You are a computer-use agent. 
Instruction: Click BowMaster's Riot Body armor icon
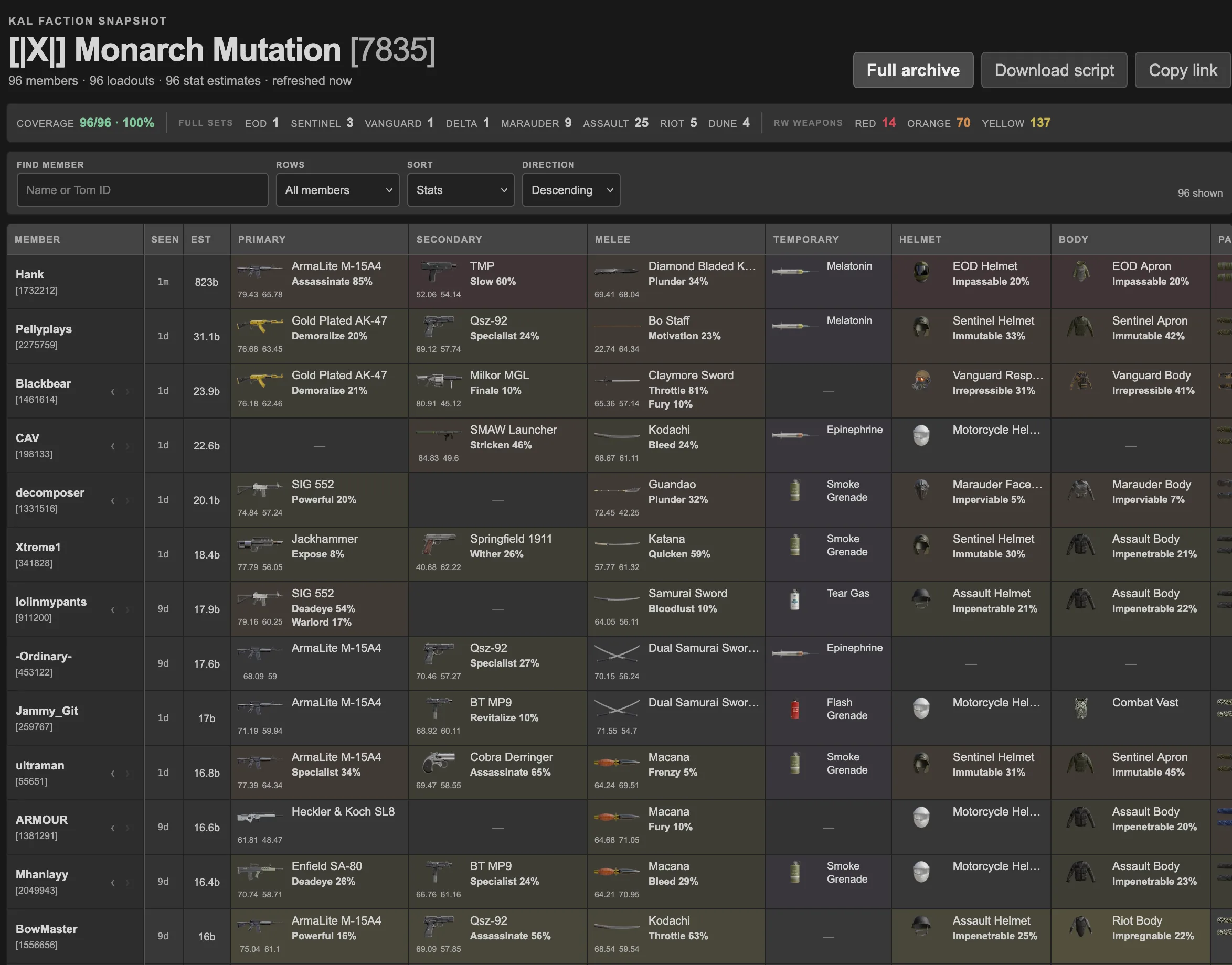[1081, 927]
